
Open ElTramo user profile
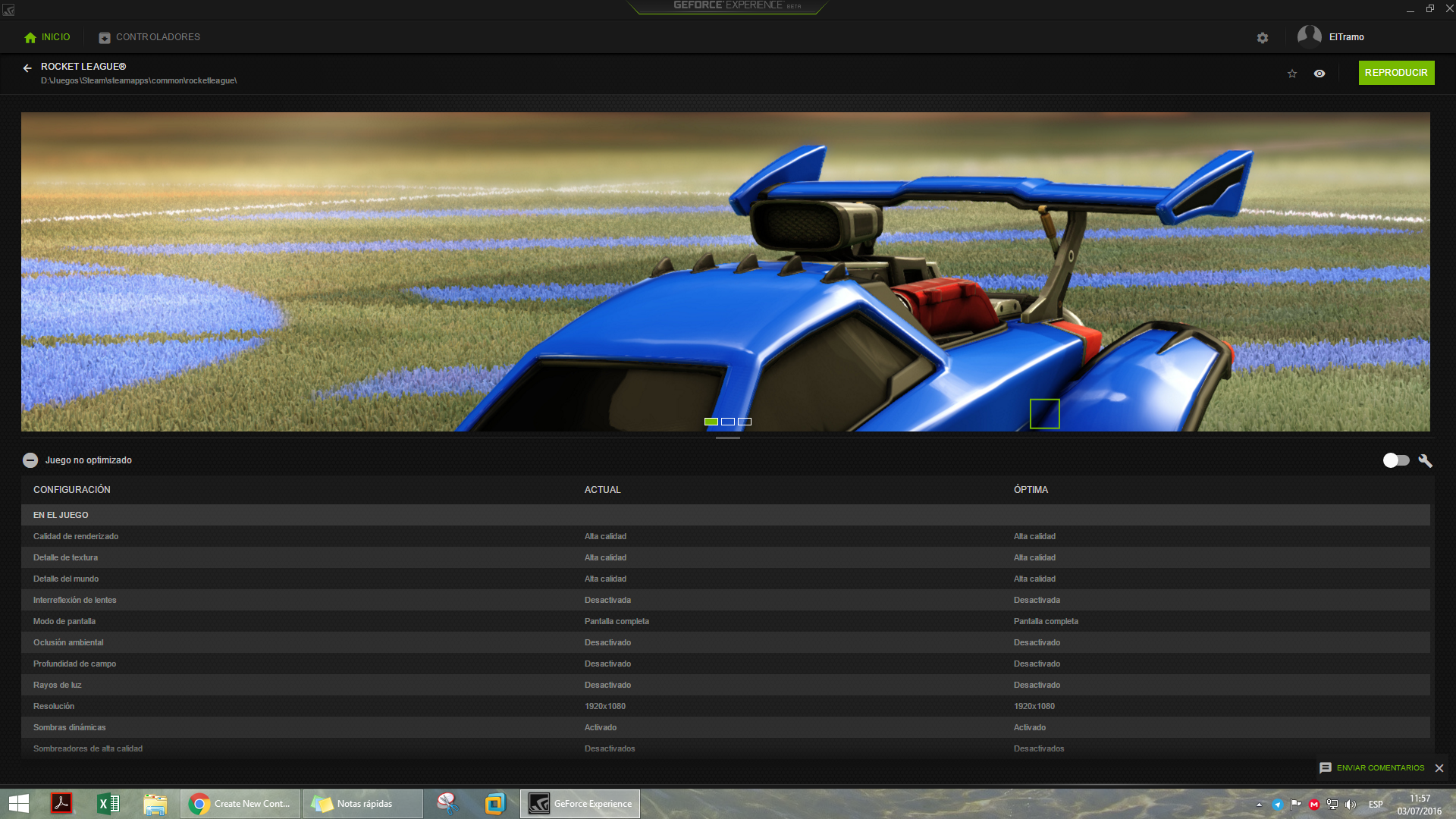[1331, 36]
